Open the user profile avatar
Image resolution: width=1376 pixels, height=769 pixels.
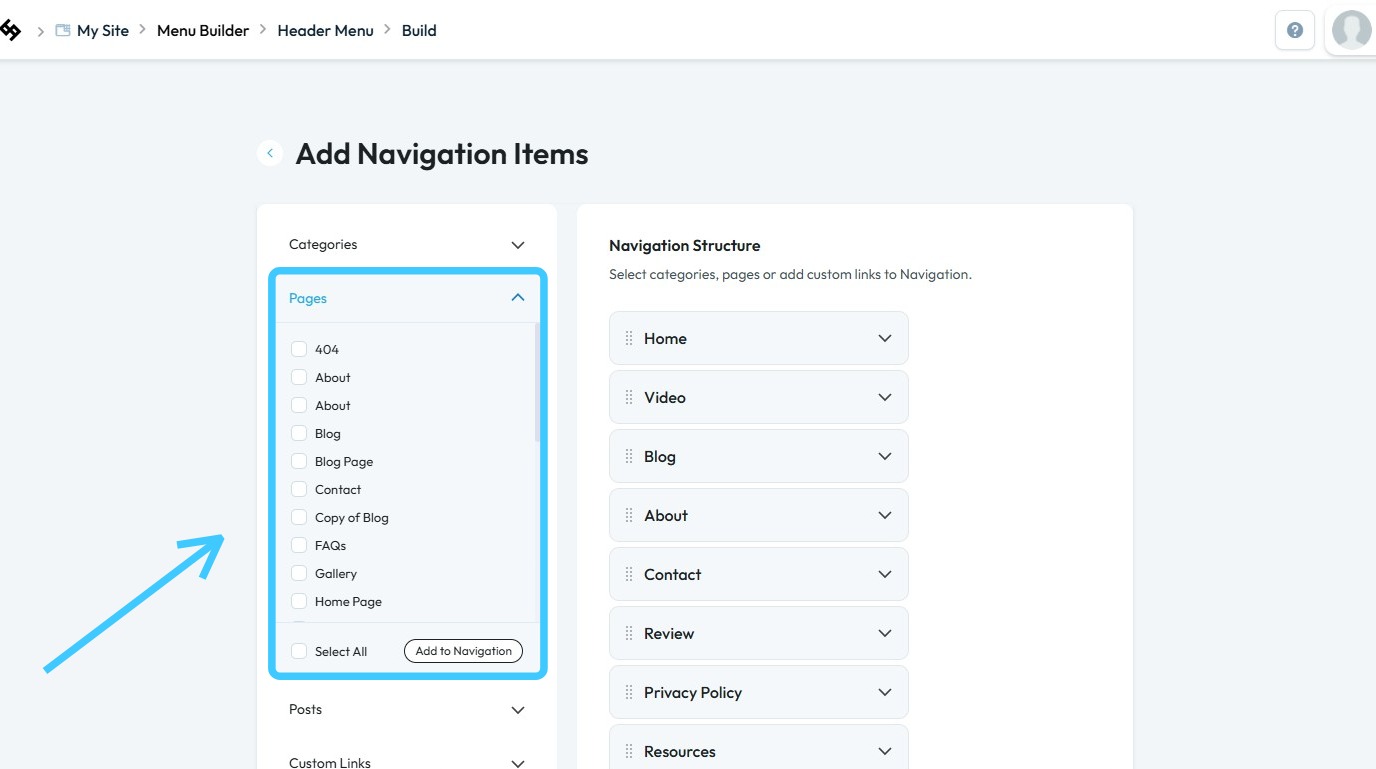(1351, 30)
